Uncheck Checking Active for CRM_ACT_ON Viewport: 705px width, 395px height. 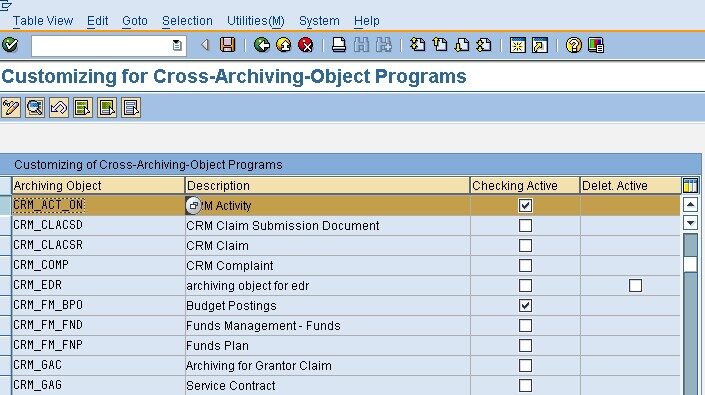coord(525,205)
